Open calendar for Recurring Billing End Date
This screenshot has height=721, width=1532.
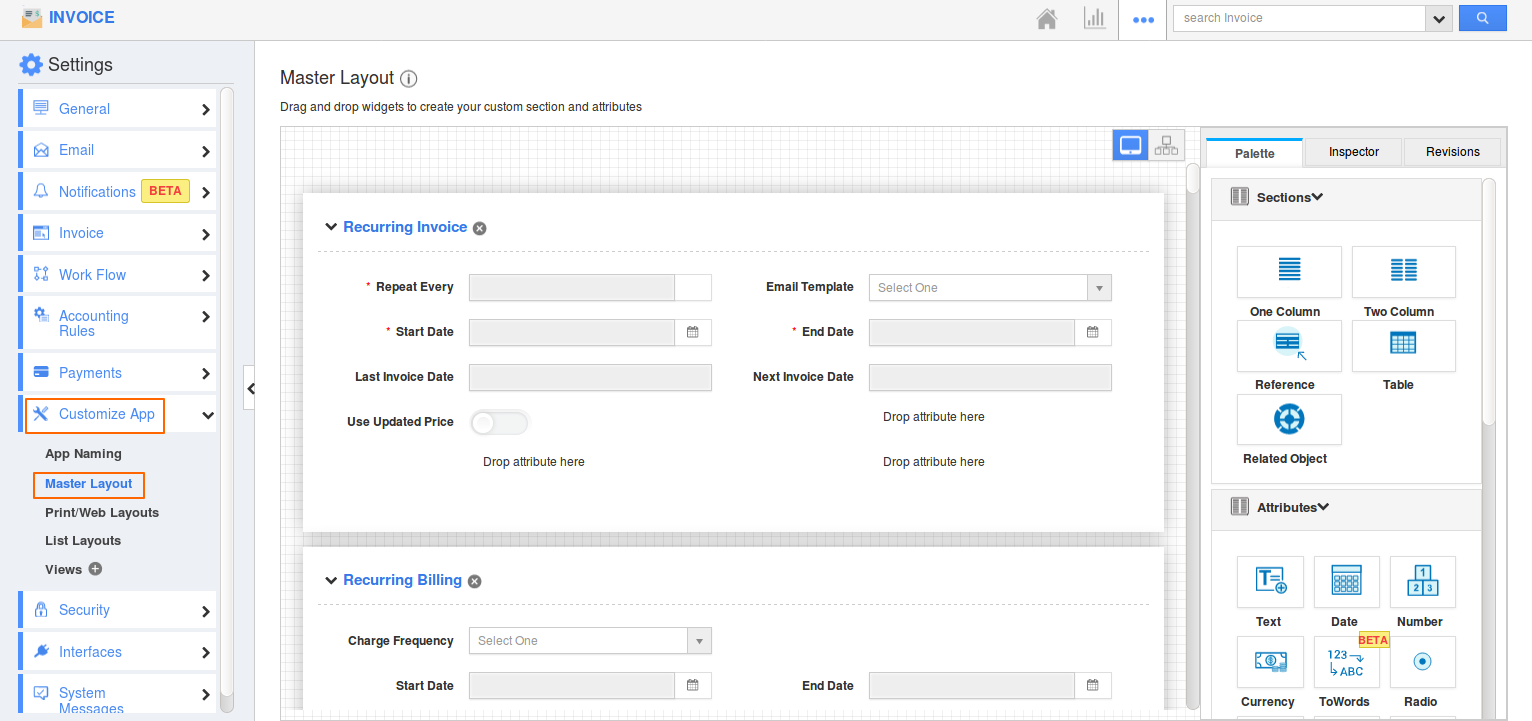coord(1093,686)
